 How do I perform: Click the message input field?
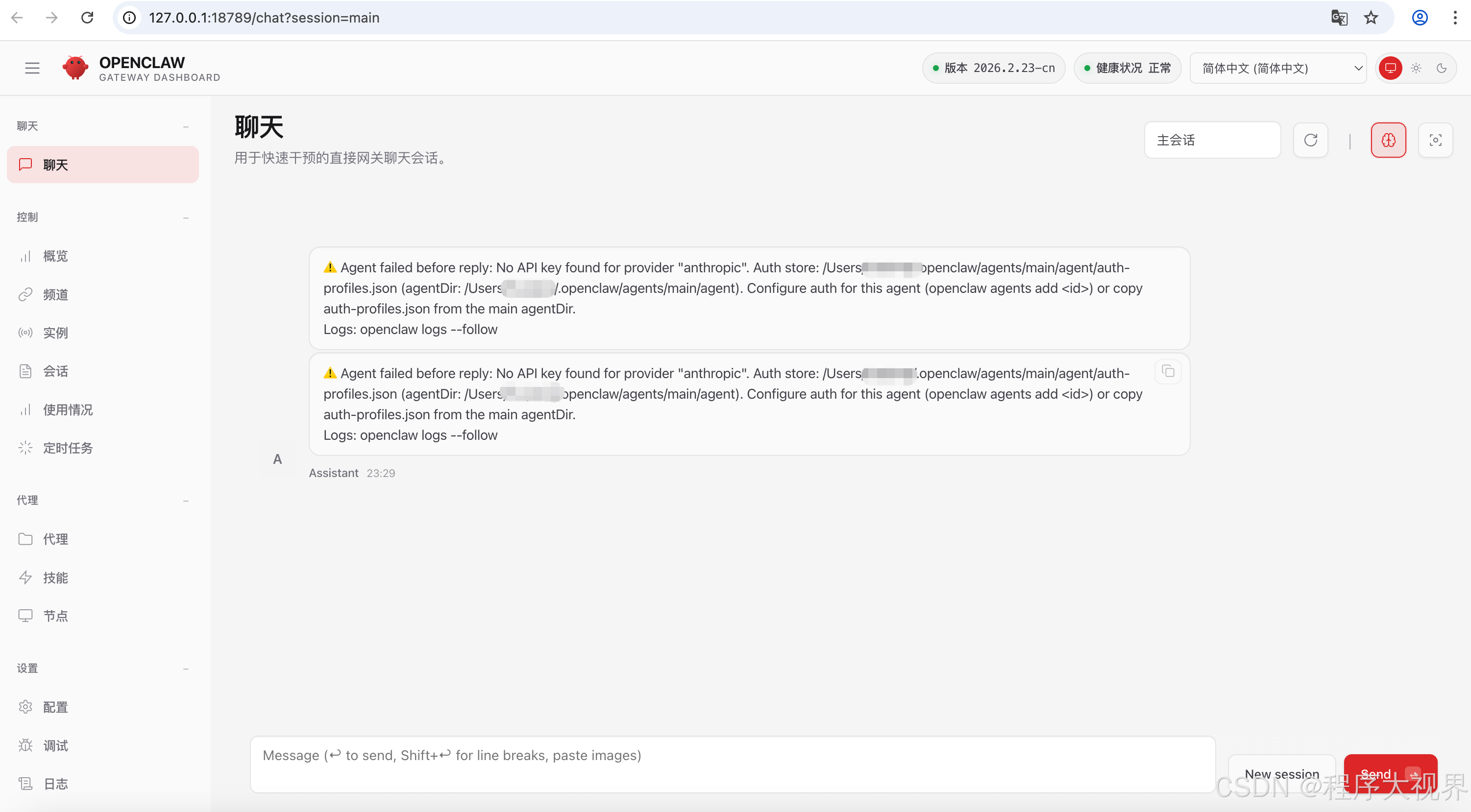coord(732,764)
